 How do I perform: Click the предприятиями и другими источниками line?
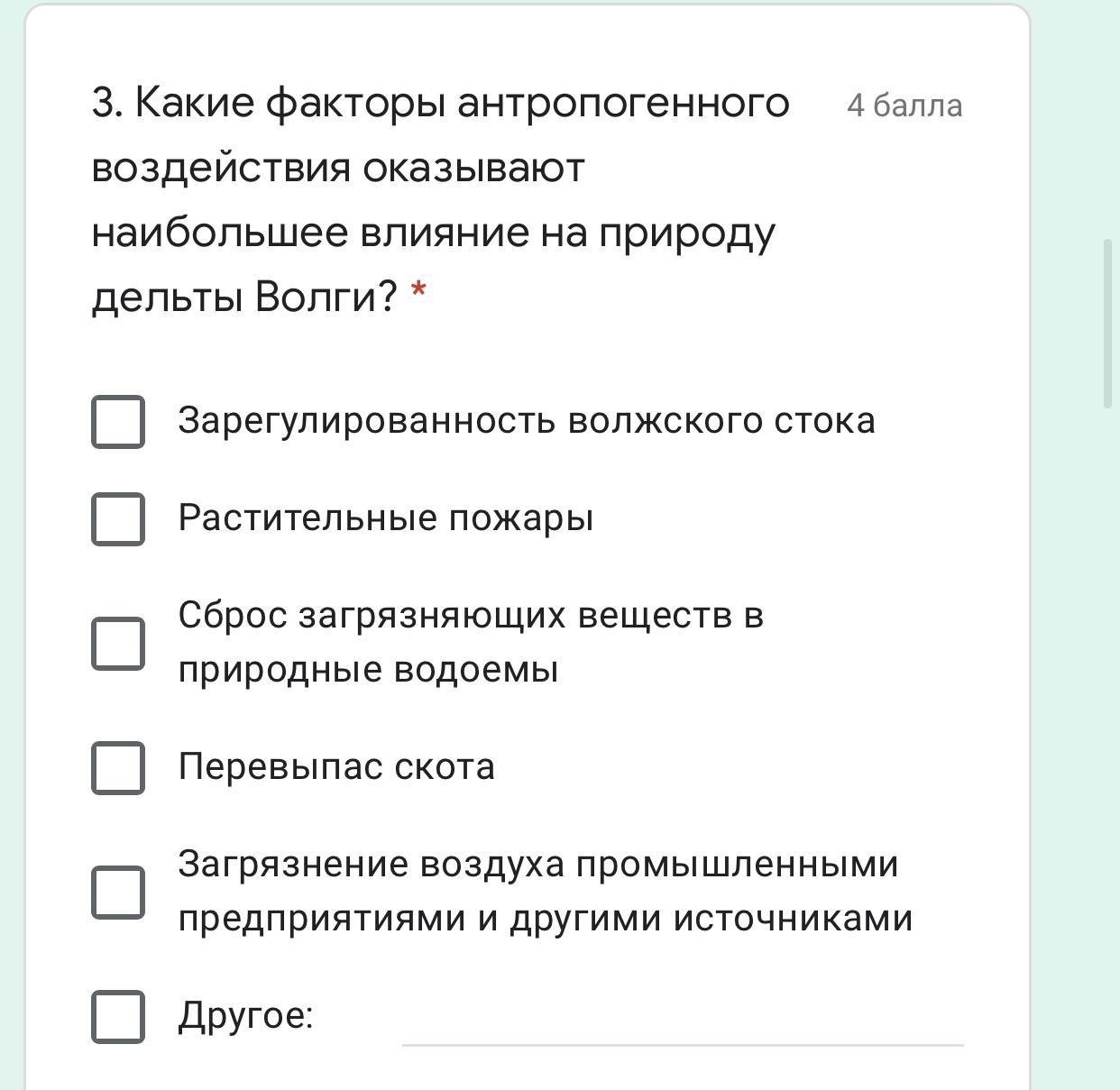pyautogui.click(x=545, y=919)
